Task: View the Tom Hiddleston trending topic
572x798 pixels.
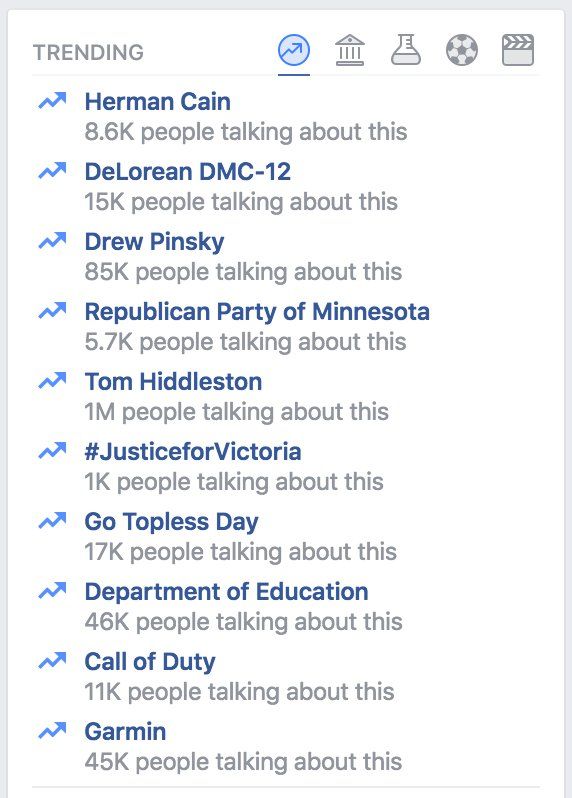Action: [173, 382]
